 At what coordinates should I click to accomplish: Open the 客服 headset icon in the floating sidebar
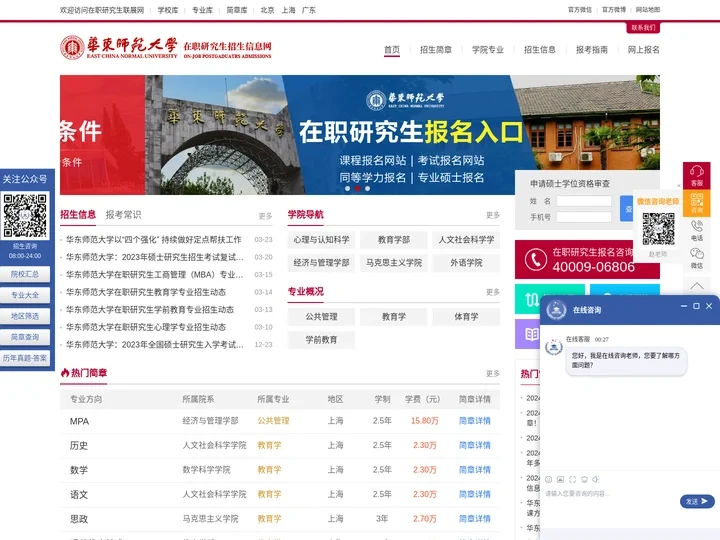tap(697, 175)
